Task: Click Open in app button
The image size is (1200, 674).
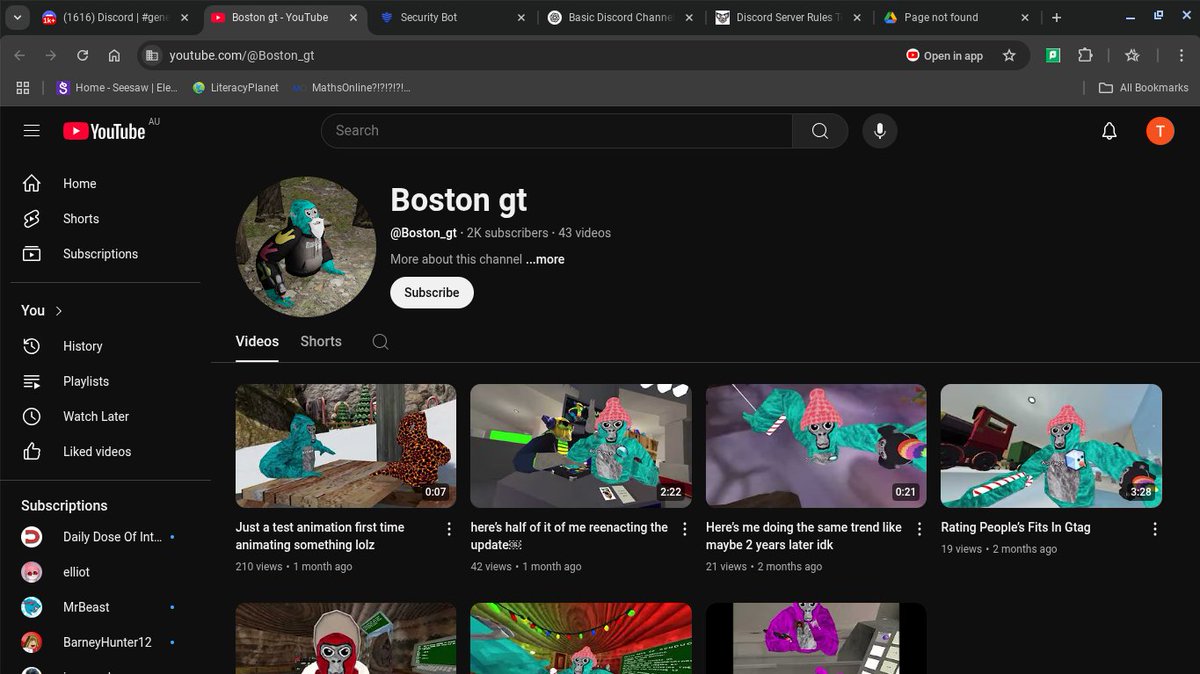Action: click(945, 56)
